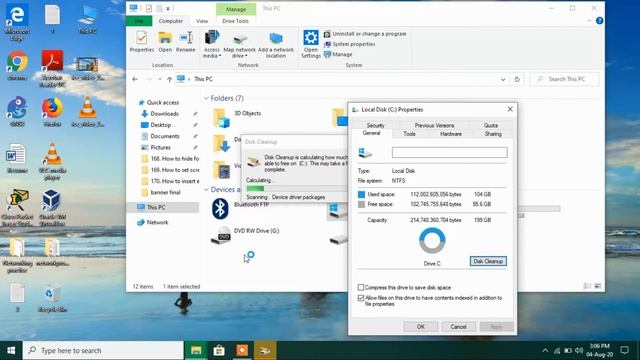640x360 pixels.
Task: Click the Search This PC field
Action: (x=564, y=79)
